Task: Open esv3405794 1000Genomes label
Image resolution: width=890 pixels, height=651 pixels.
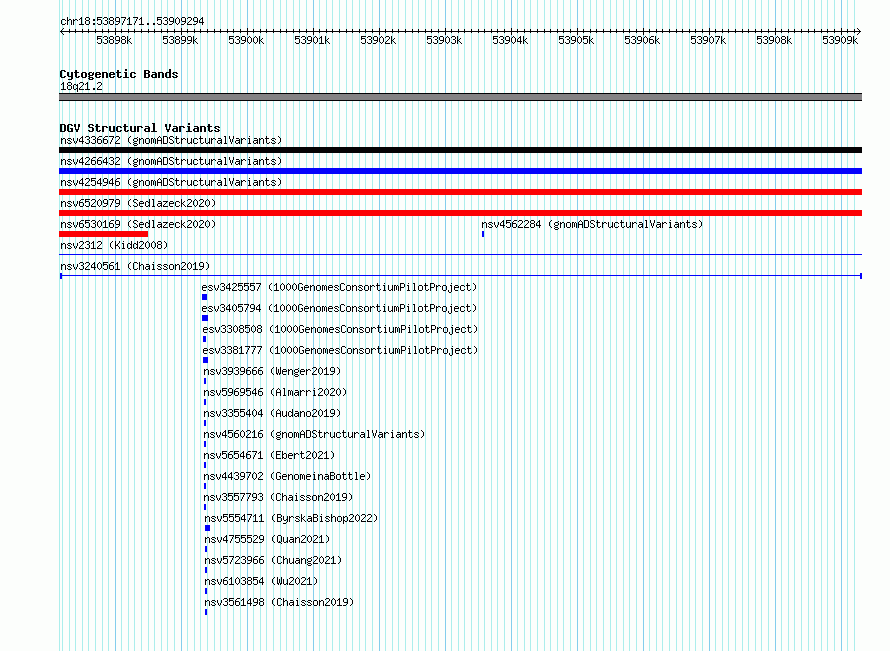Action: tap(339, 308)
